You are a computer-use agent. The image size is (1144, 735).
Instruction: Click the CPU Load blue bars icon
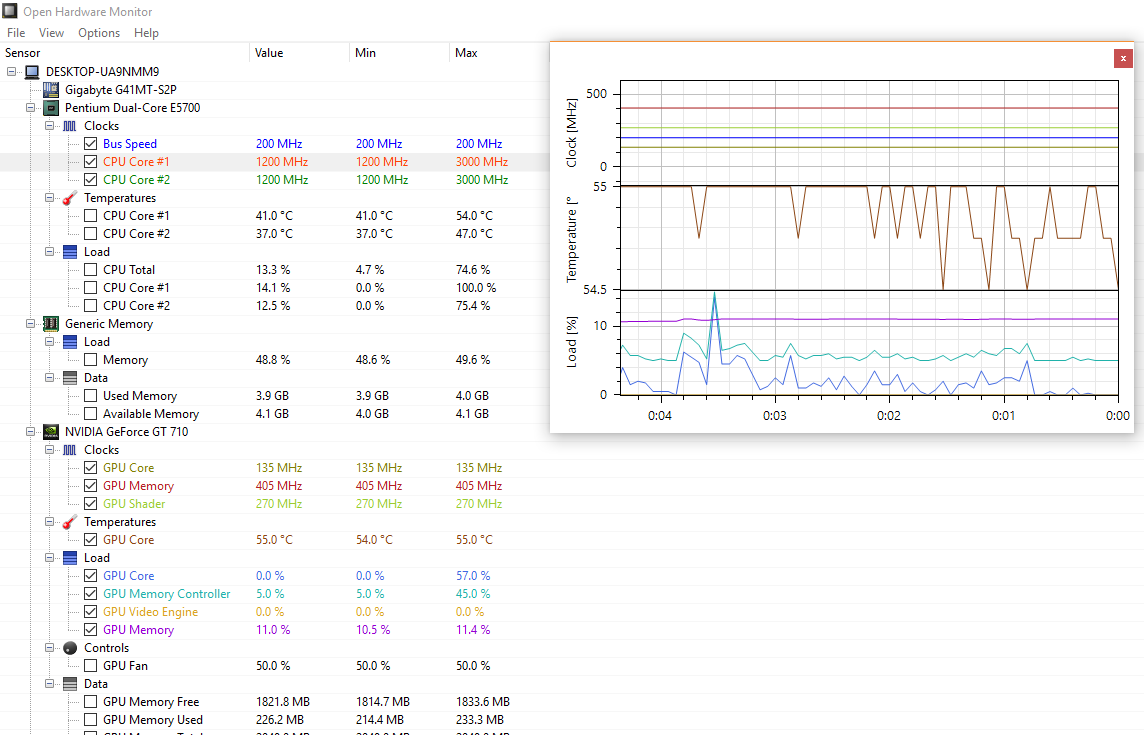point(69,252)
